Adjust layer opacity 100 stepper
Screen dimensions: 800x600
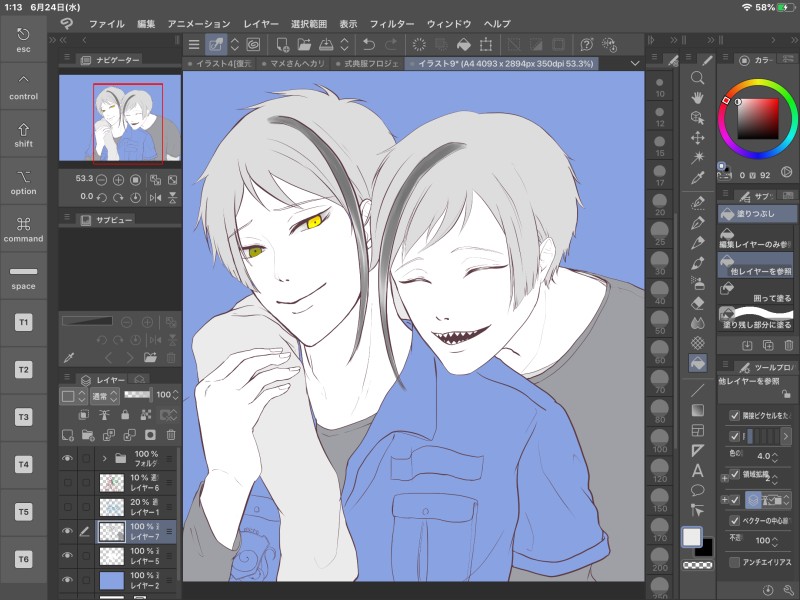coord(176,395)
